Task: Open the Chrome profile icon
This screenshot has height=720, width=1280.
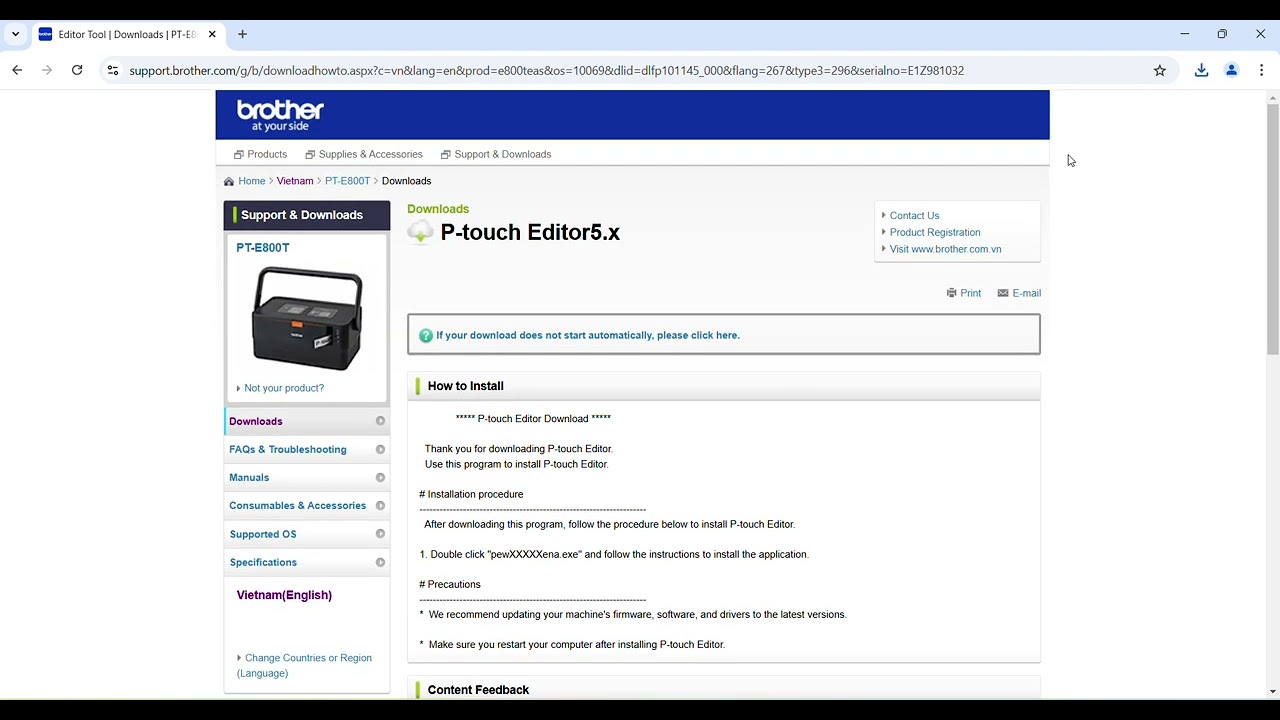Action: [x=1231, y=70]
